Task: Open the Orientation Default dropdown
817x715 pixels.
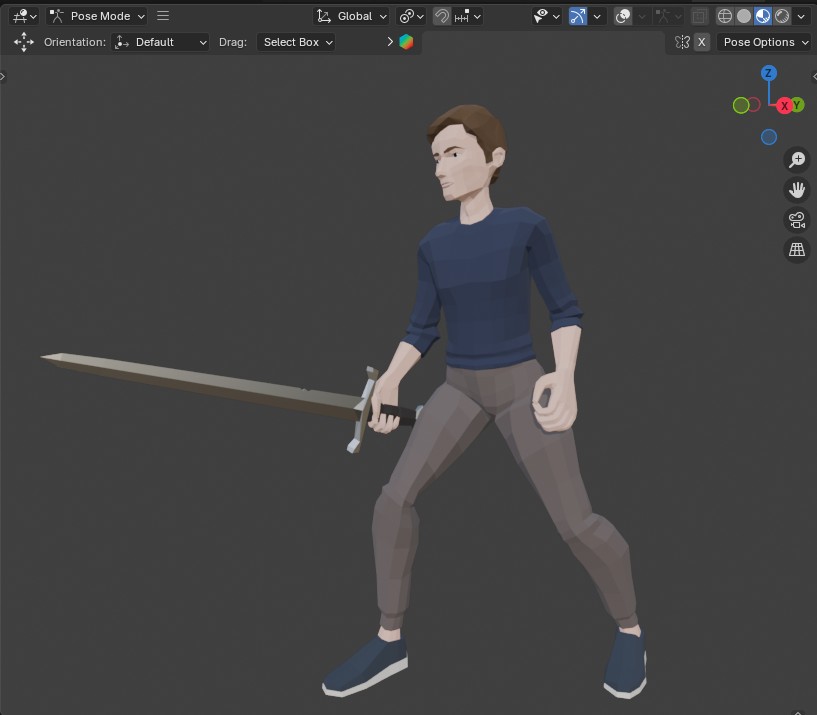Action: point(161,42)
